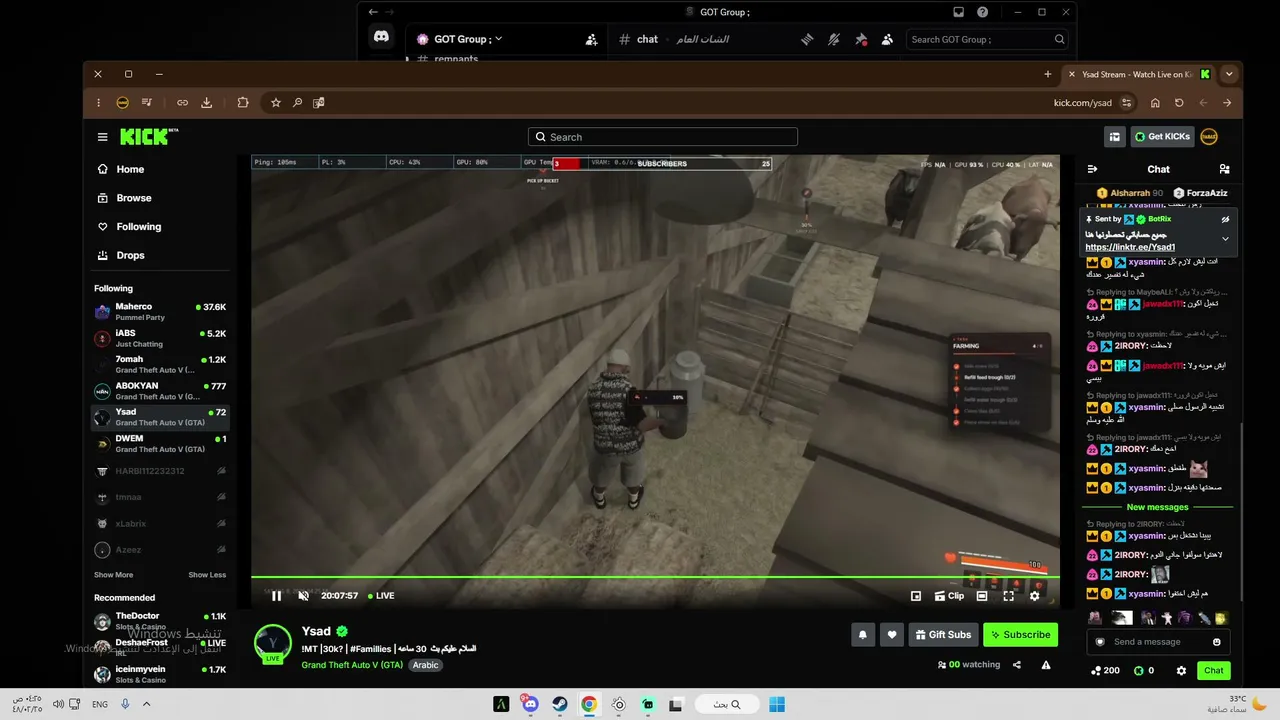Expand the browser tab list dropdown
The width and height of the screenshot is (1280, 720).
point(1229,74)
